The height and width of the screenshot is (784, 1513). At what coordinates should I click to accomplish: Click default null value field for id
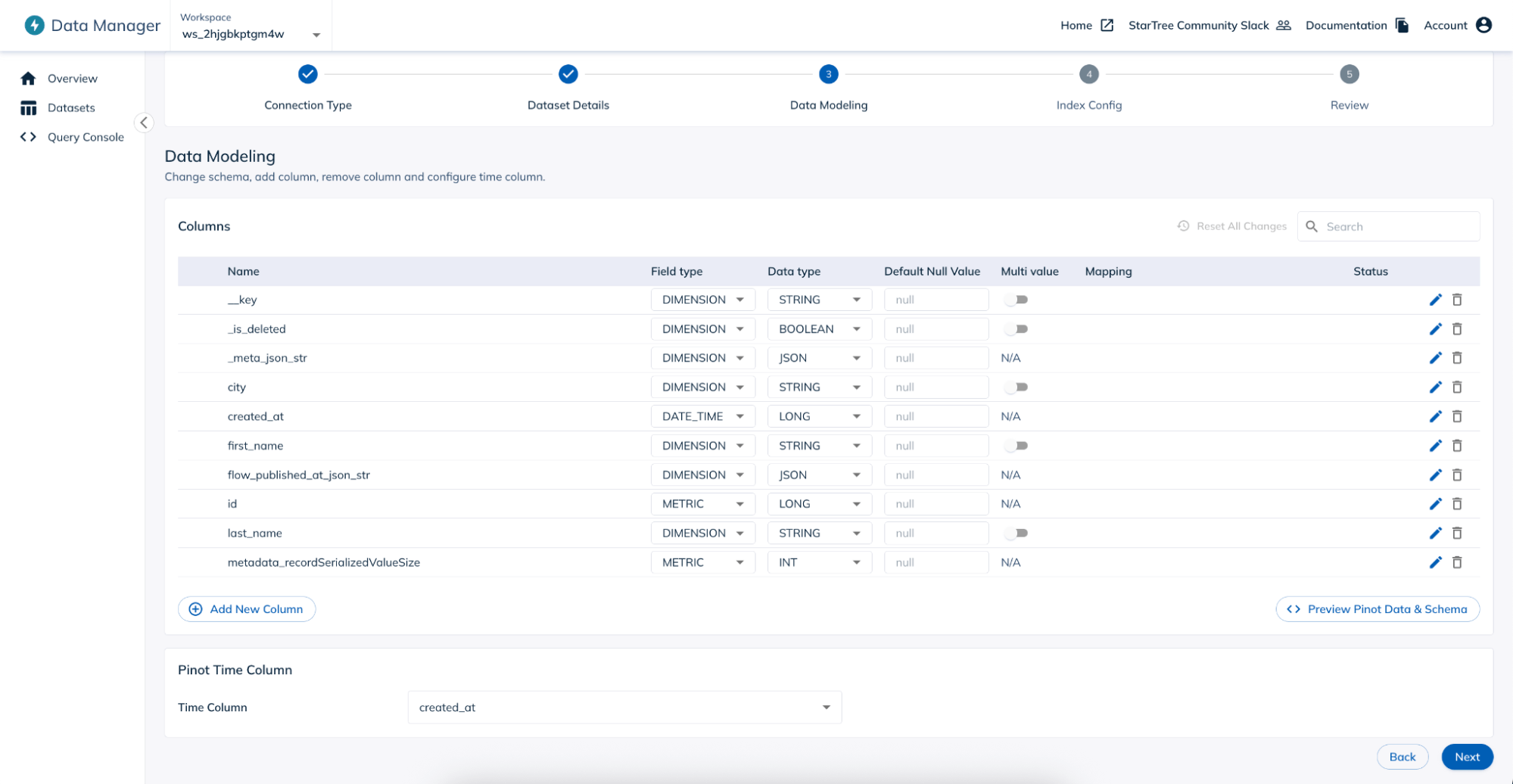pos(936,504)
